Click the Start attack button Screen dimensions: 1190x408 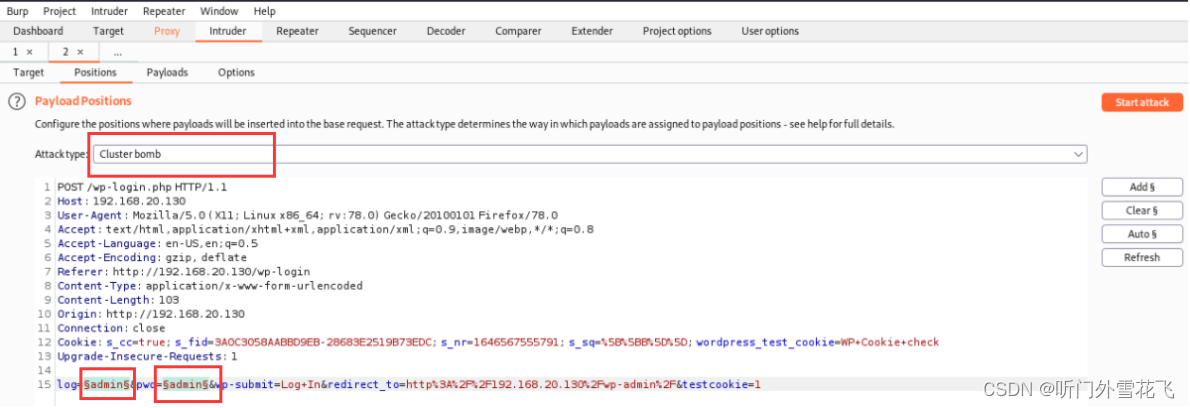tap(1142, 102)
